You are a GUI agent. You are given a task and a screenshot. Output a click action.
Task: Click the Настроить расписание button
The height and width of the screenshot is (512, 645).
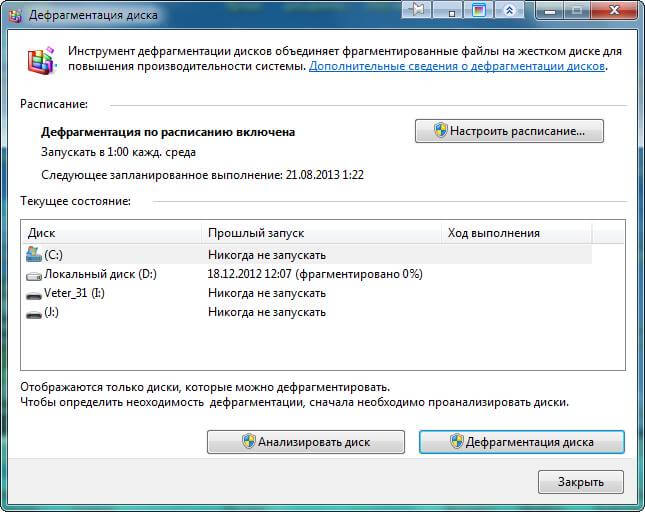pyautogui.click(x=509, y=131)
